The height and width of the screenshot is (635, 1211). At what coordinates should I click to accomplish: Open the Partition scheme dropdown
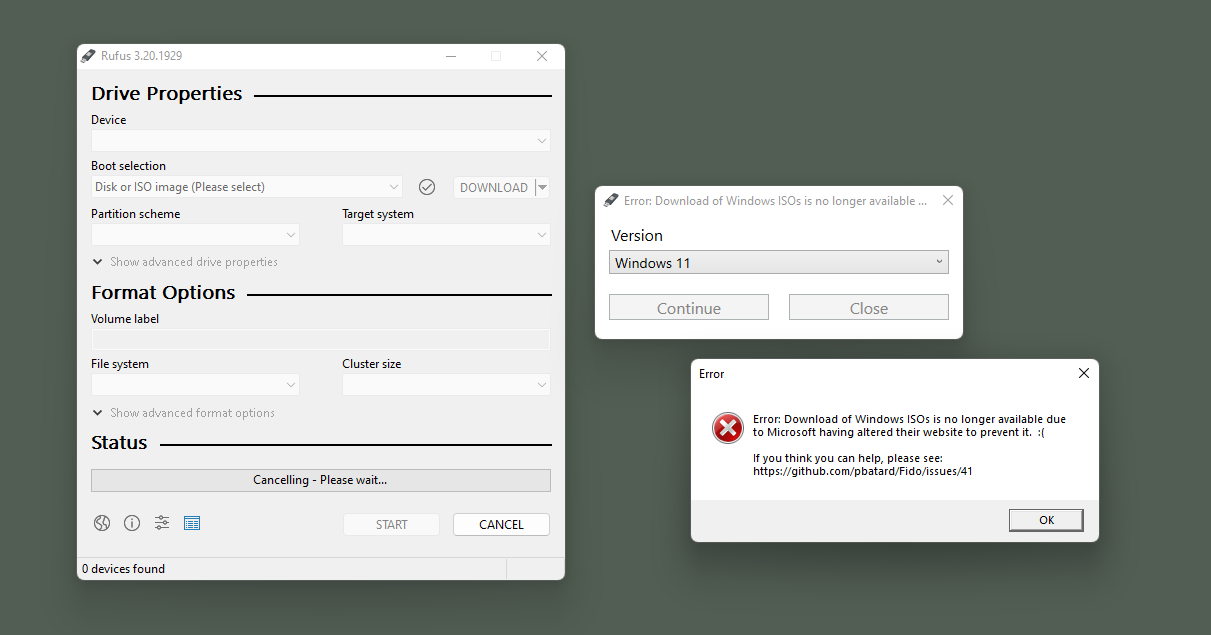tap(195, 235)
